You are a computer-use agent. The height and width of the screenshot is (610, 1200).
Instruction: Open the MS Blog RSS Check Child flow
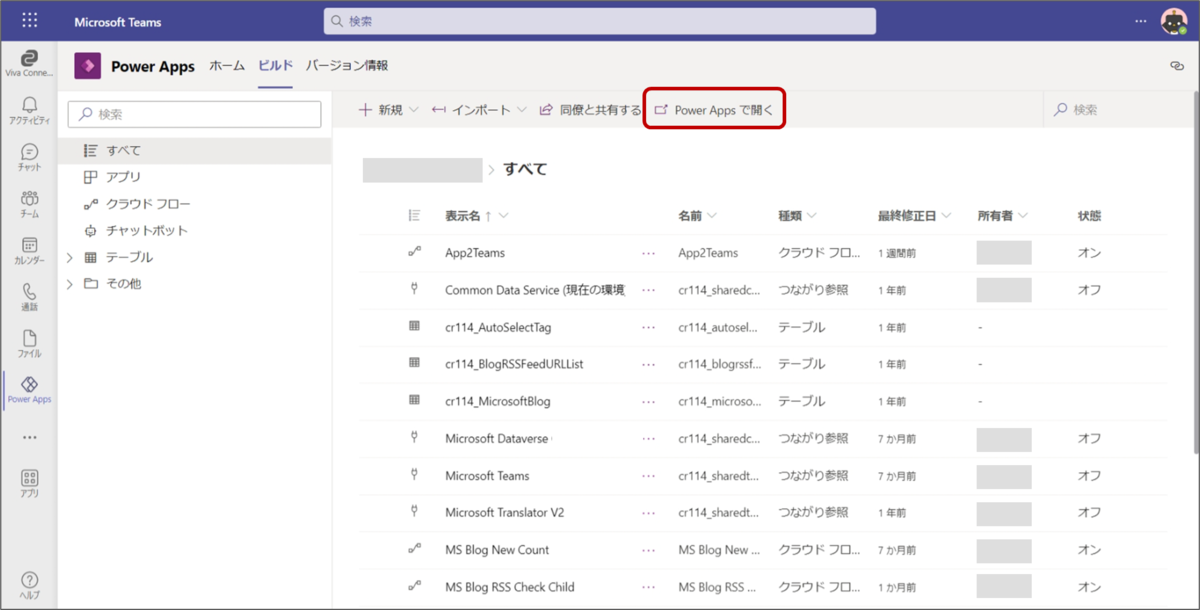(x=510, y=587)
